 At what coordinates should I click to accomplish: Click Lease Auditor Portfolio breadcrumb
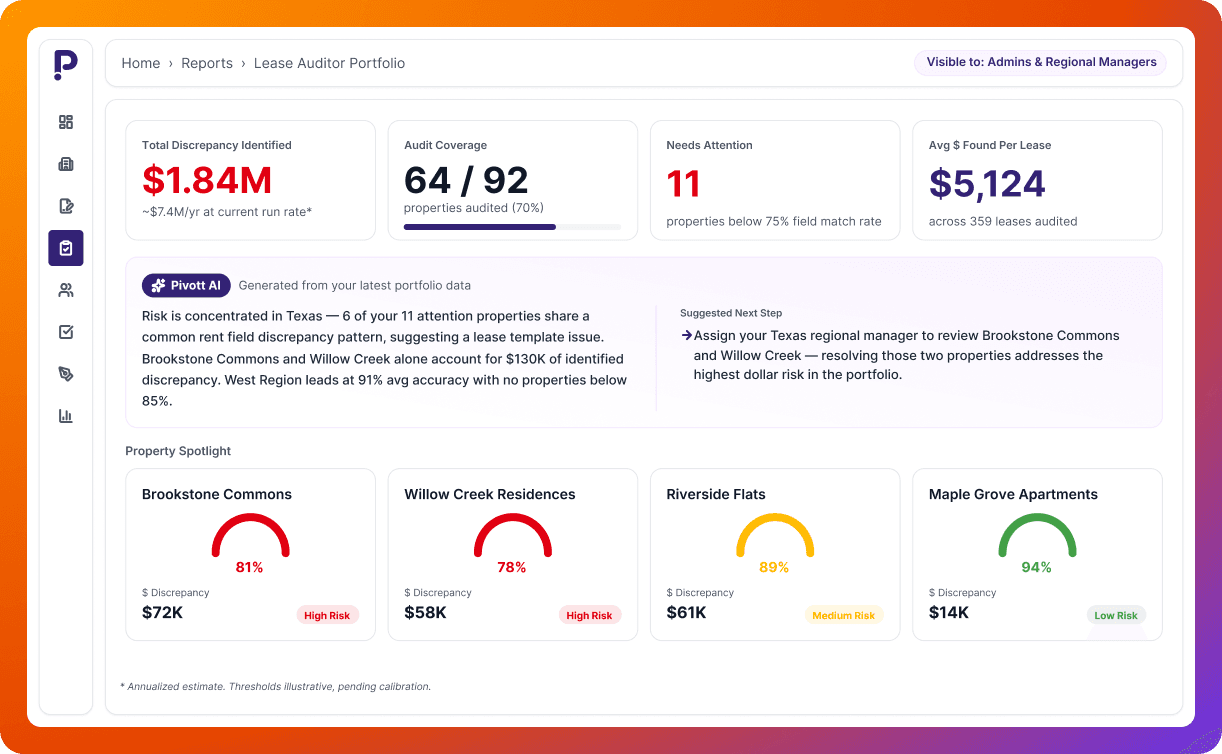pyautogui.click(x=329, y=63)
